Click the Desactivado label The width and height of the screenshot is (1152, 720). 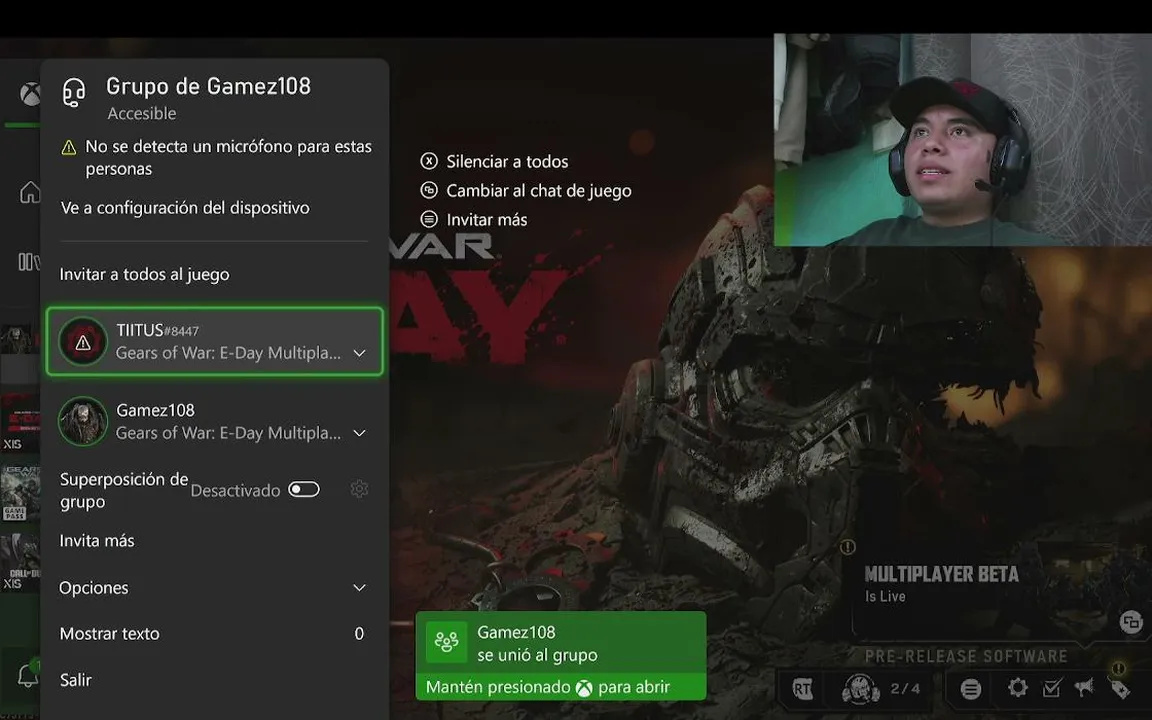235,491
